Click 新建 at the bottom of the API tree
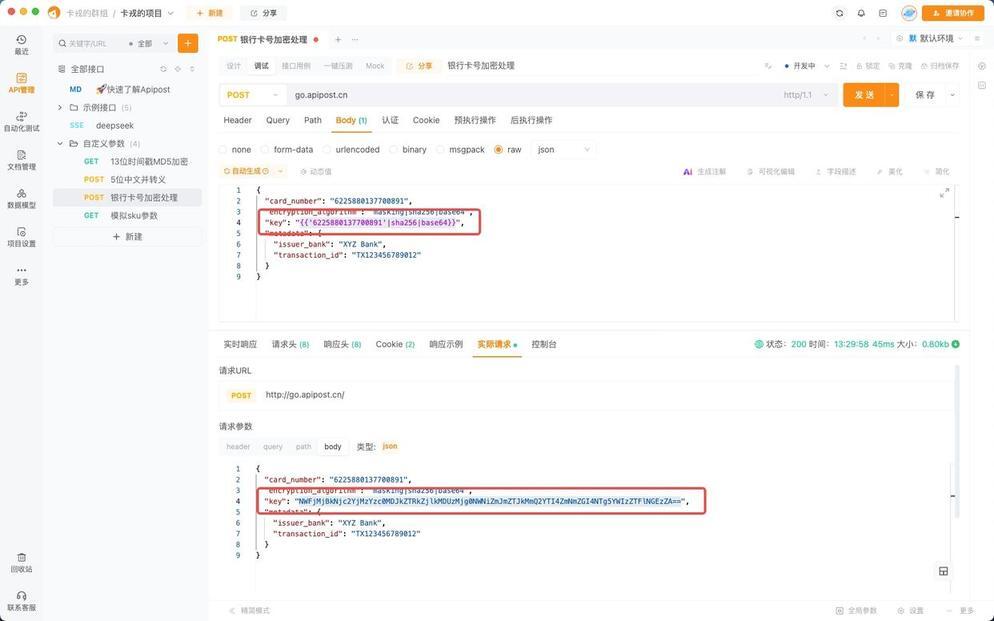This screenshot has width=994, height=621. pos(127,236)
